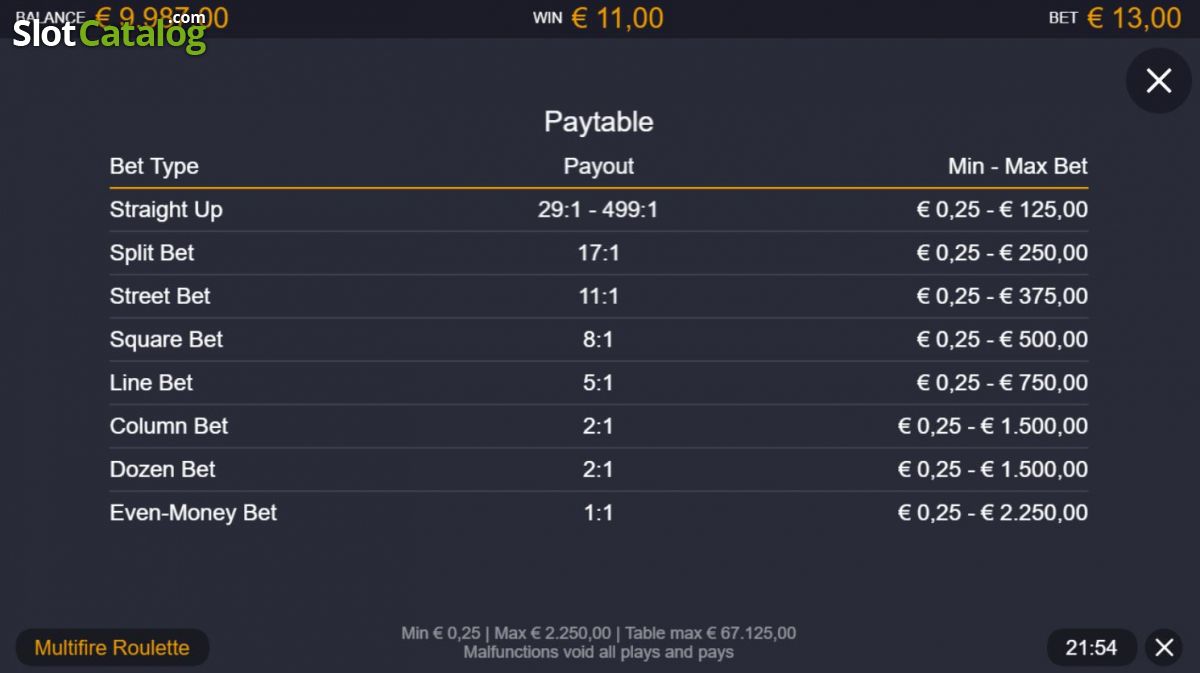This screenshot has width=1200, height=673.
Task: Click the Bet Type column header
Action: [x=154, y=166]
